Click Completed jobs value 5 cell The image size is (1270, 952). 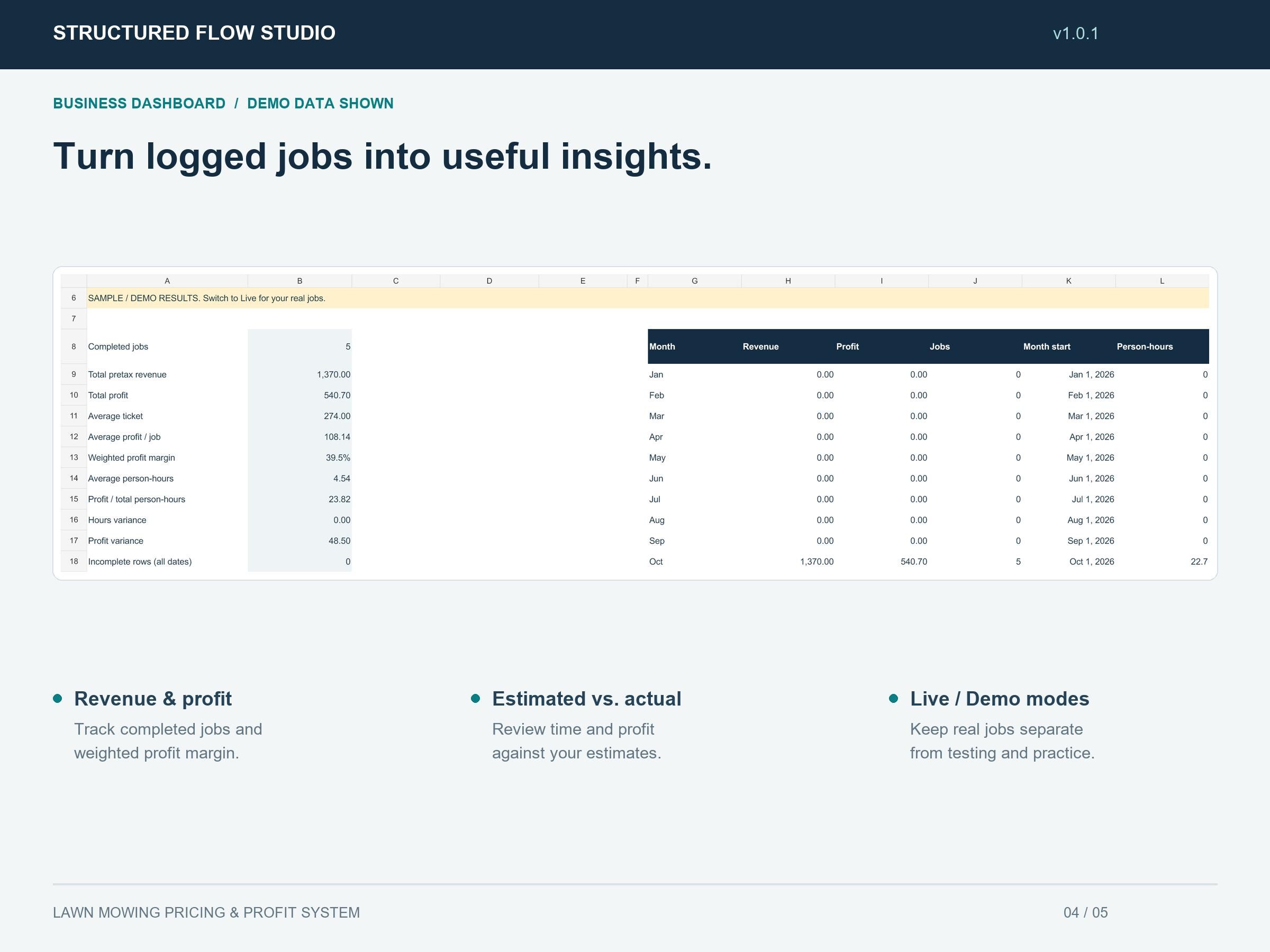(300, 346)
